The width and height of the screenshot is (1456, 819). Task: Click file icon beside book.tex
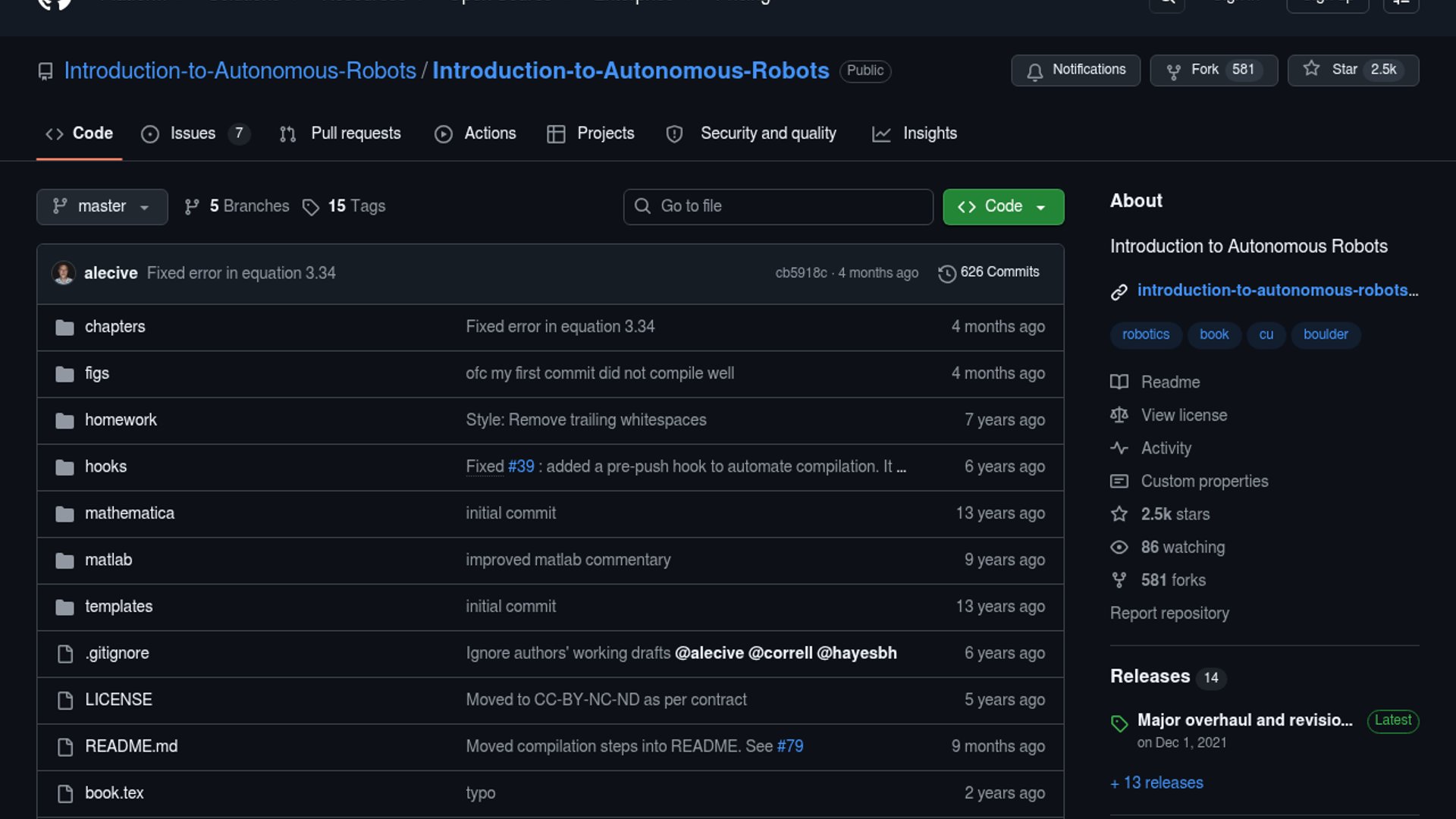point(65,794)
